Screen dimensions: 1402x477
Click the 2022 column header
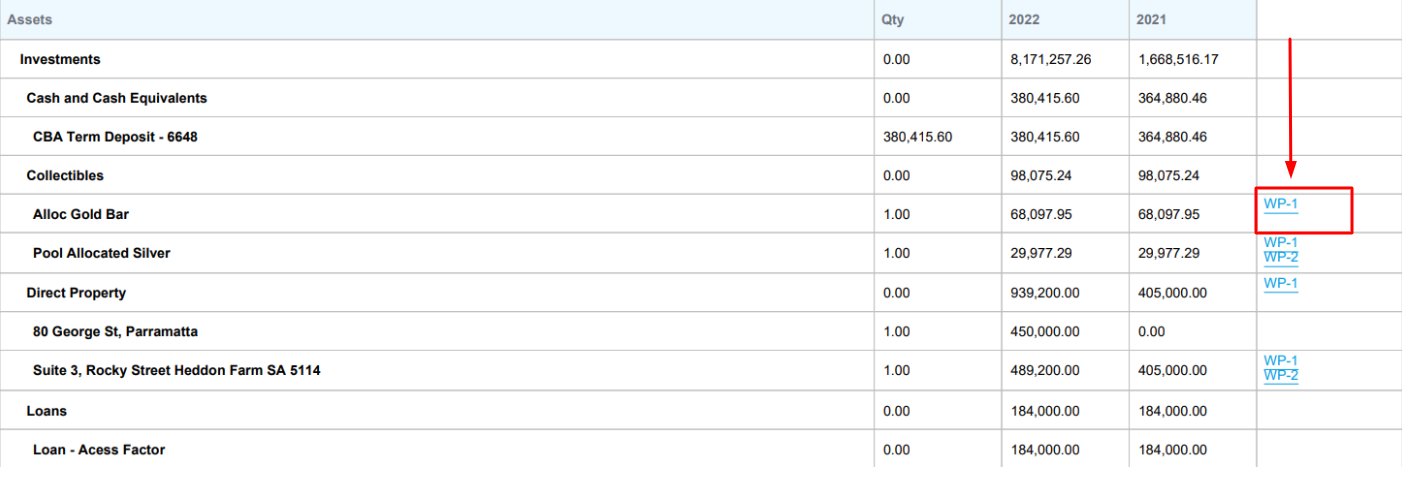(x=1025, y=20)
